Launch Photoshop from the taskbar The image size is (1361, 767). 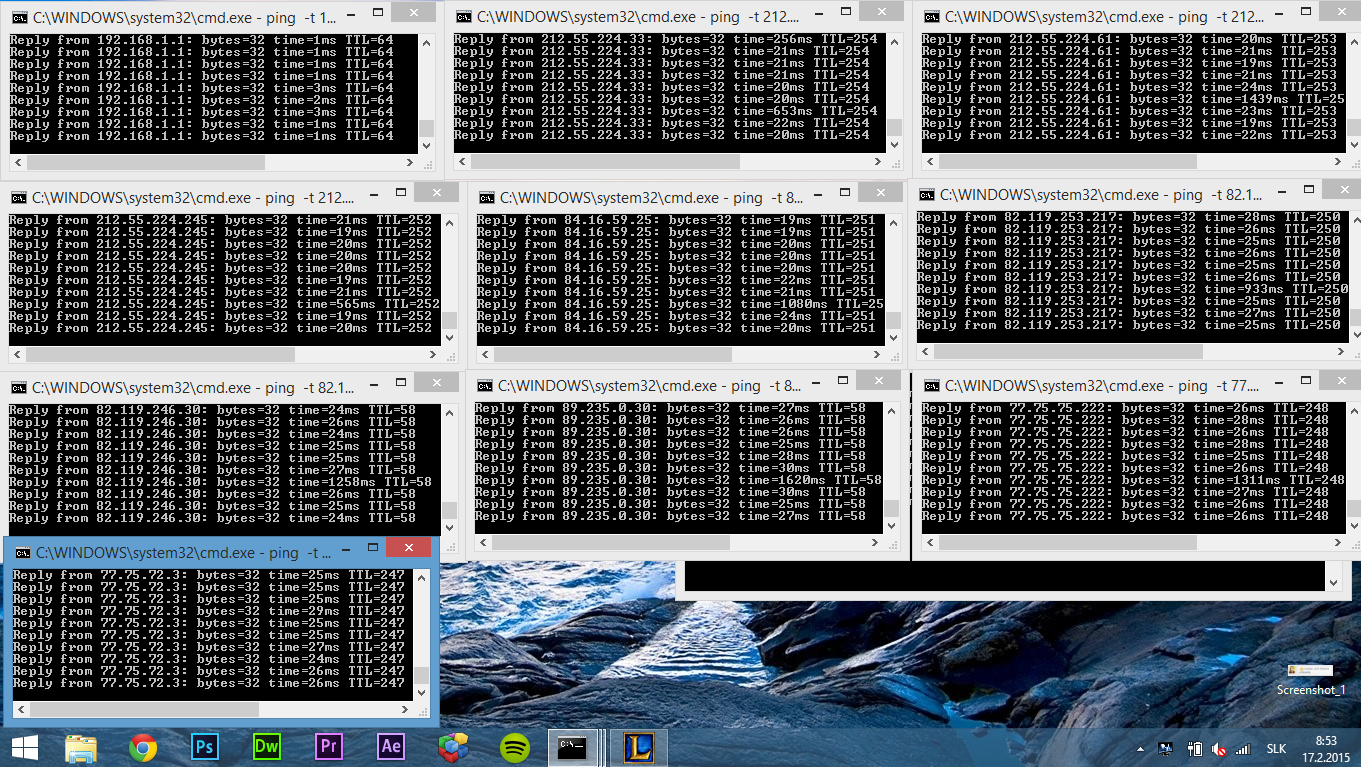coord(205,747)
